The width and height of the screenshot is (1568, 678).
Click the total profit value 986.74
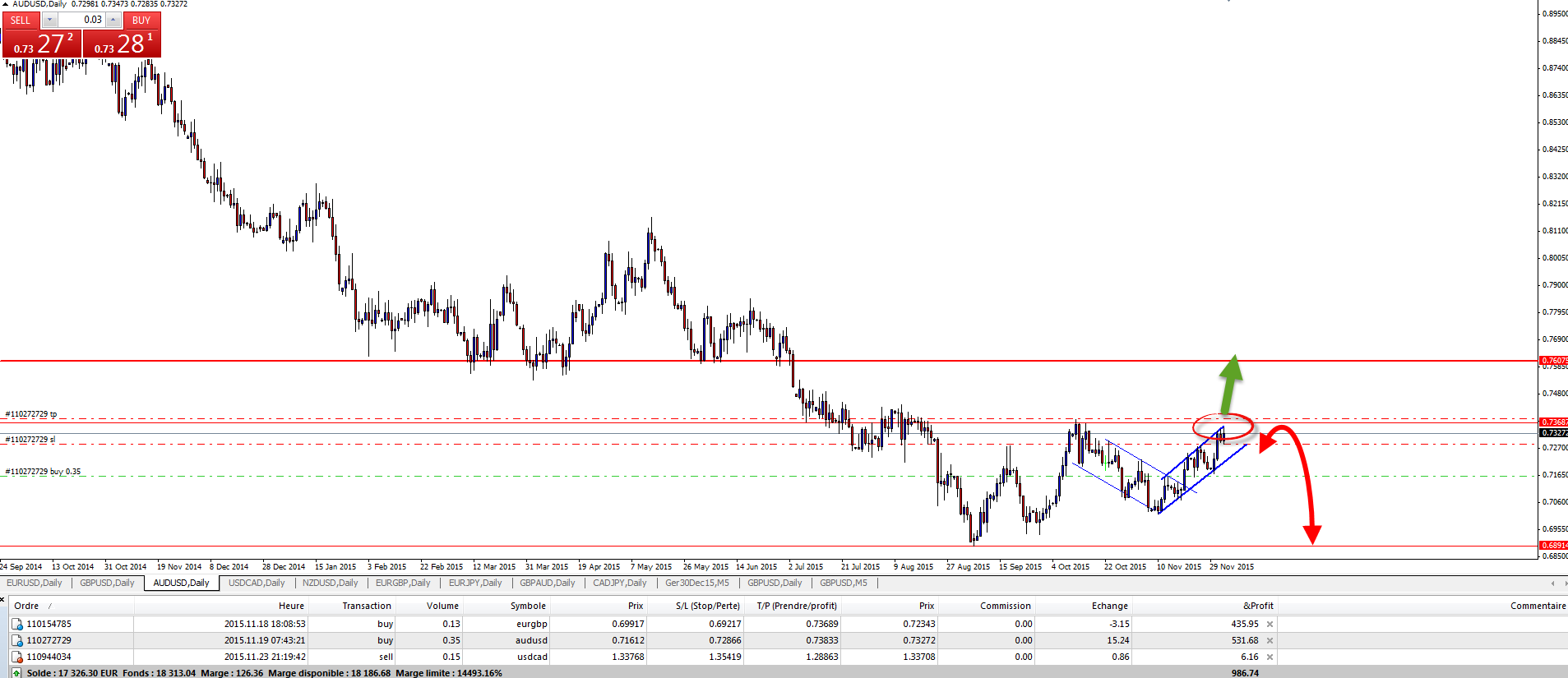click(1245, 673)
